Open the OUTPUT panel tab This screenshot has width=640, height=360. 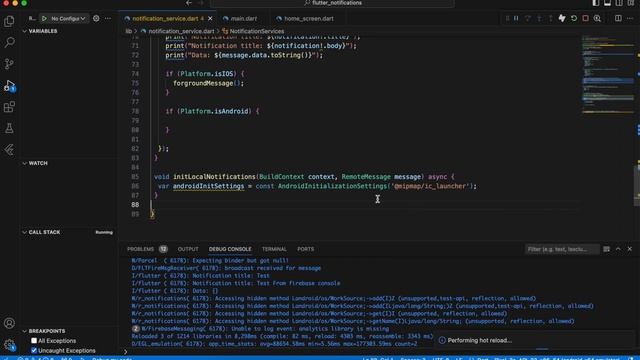coord(188,249)
